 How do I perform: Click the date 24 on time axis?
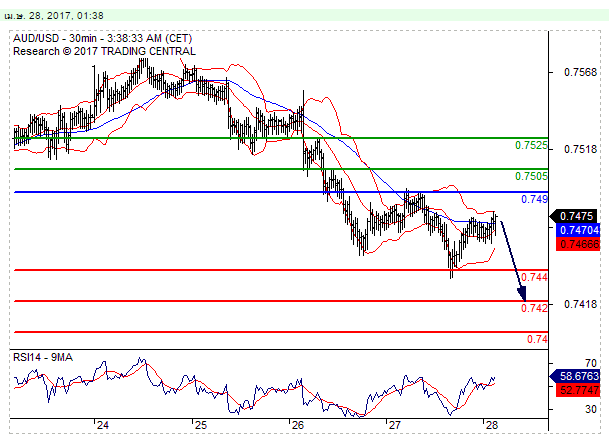[103, 425]
